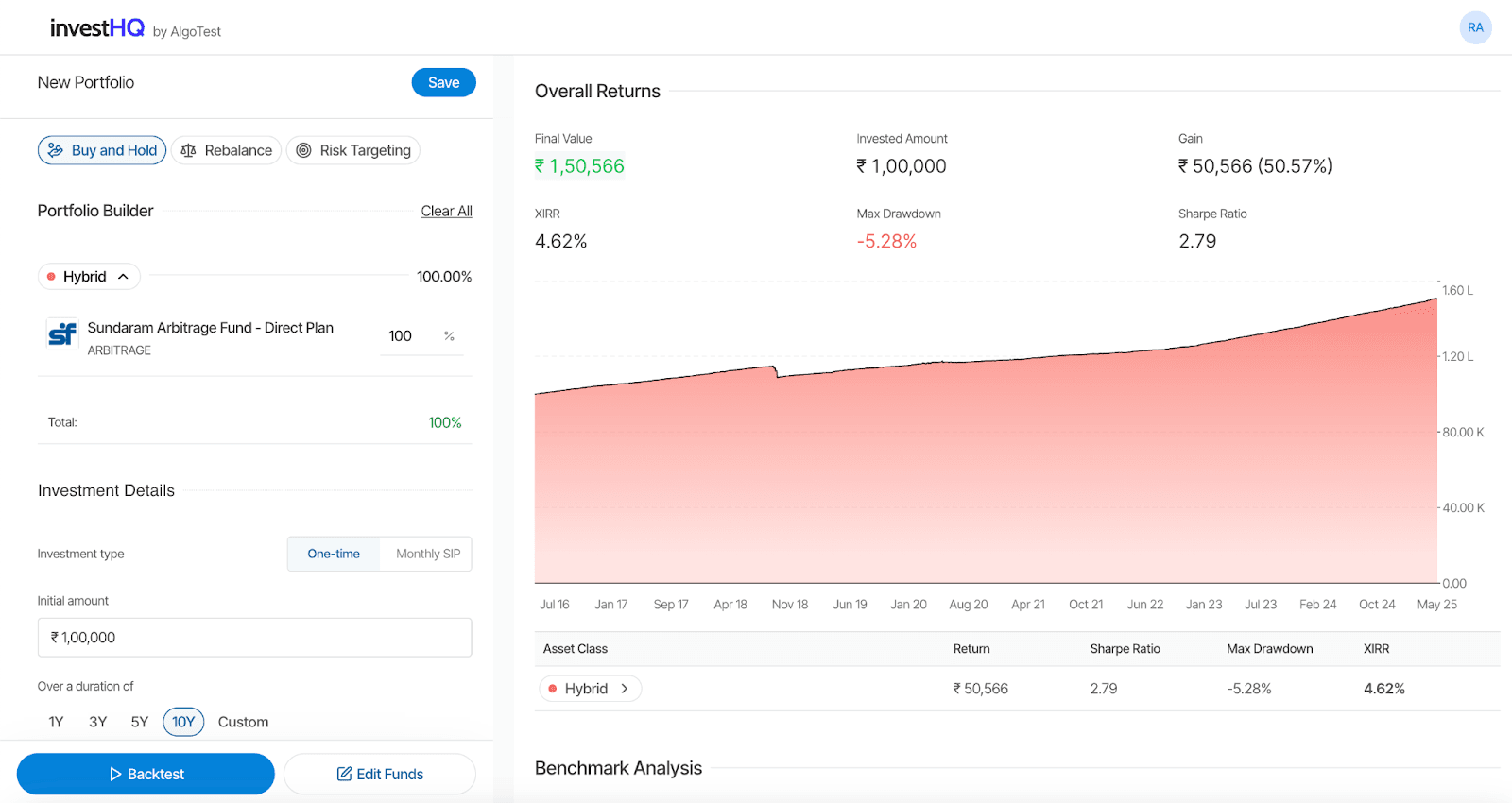The image size is (1512, 803).
Task: Click the Initial amount input field
Action: pyautogui.click(x=254, y=638)
